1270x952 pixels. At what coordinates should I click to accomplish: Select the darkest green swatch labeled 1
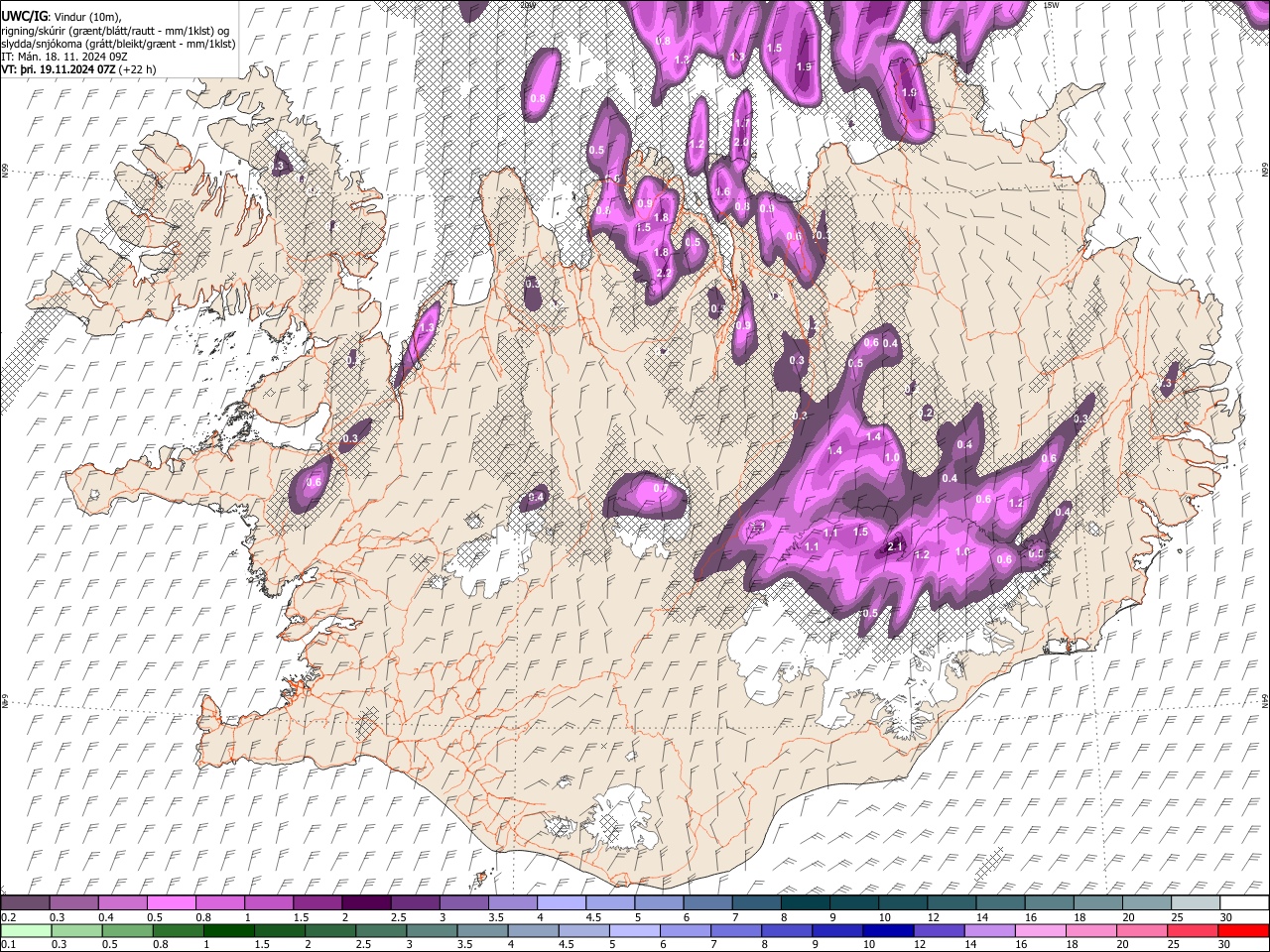(x=229, y=930)
